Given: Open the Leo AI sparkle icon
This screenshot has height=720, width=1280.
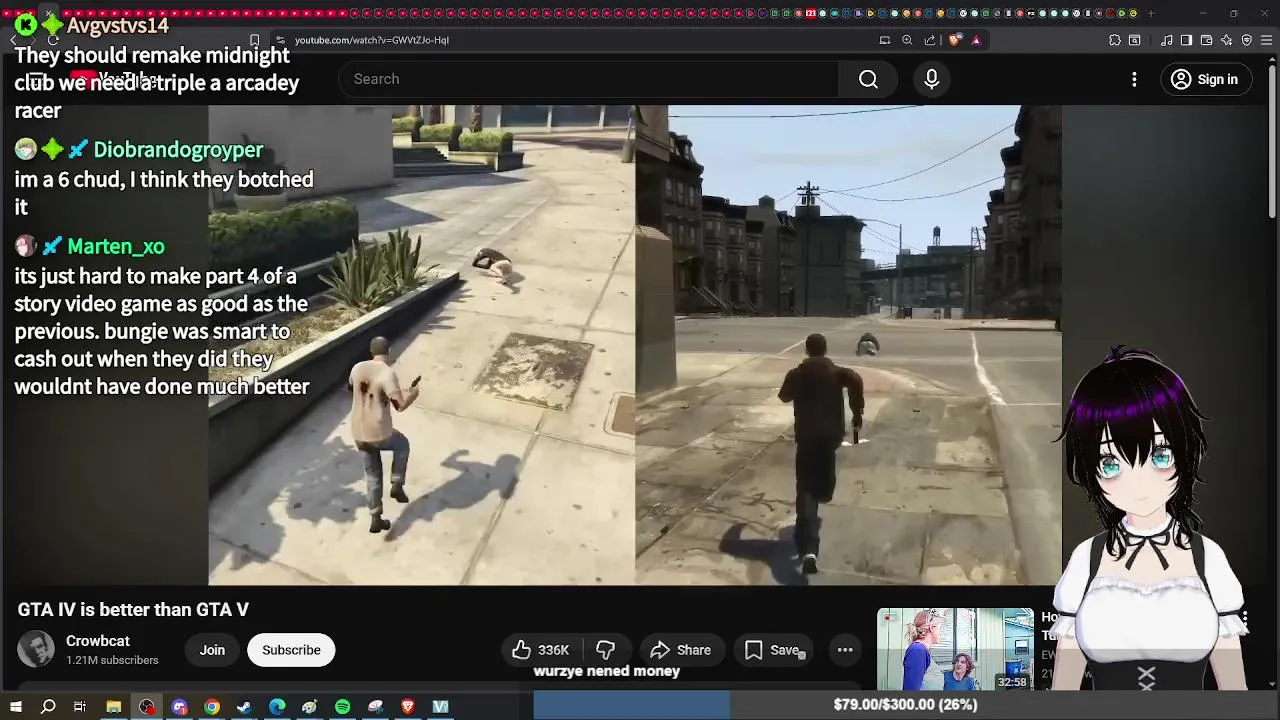Looking at the screenshot, I should pos(1226,40).
